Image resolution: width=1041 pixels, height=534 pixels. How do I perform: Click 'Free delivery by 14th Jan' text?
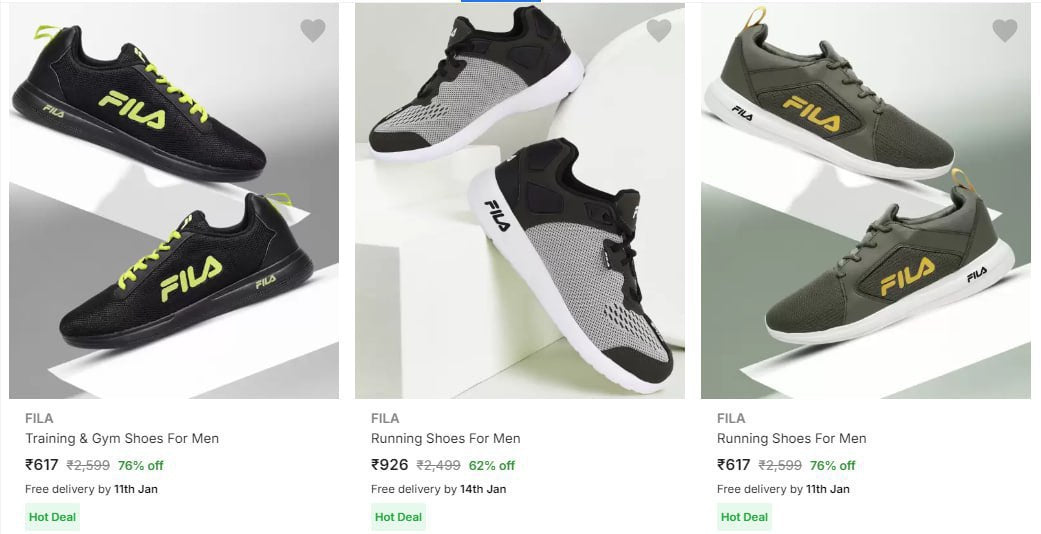438,489
